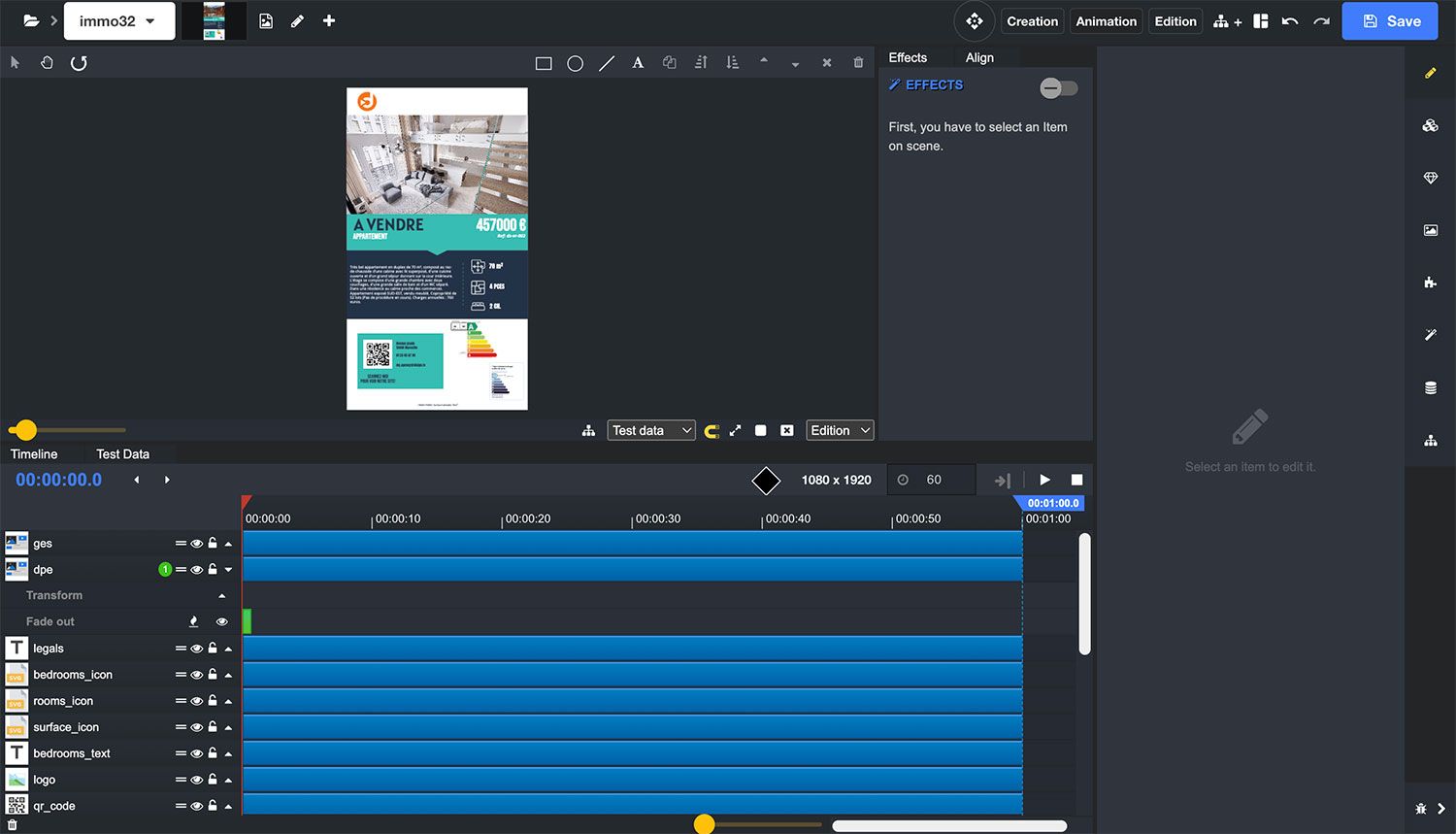Click the trash icon in the canvas toolbar
This screenshot has height=834, width=1456.
[x=858, y=63]
